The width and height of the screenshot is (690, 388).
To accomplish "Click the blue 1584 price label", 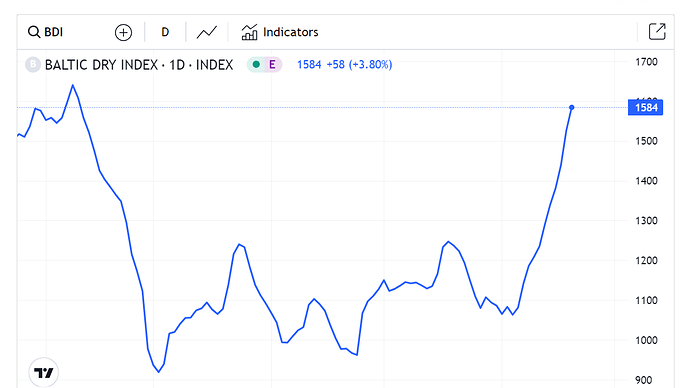I will tap(646, 107).
